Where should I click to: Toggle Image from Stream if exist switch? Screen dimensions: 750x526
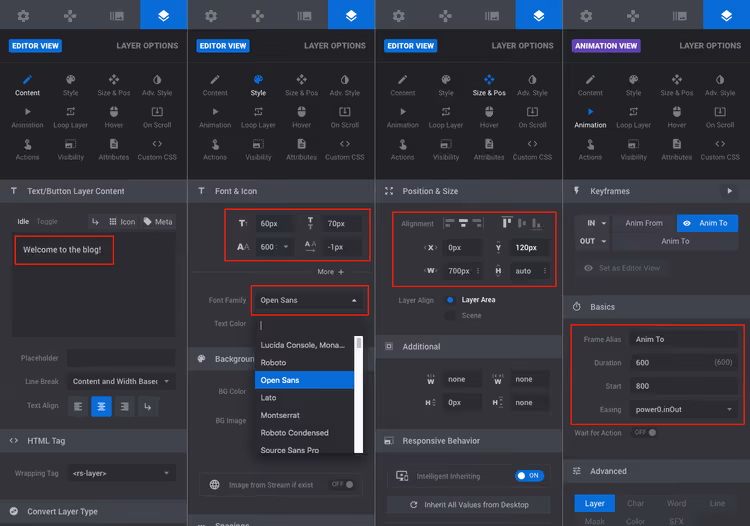tap(343, 484)
